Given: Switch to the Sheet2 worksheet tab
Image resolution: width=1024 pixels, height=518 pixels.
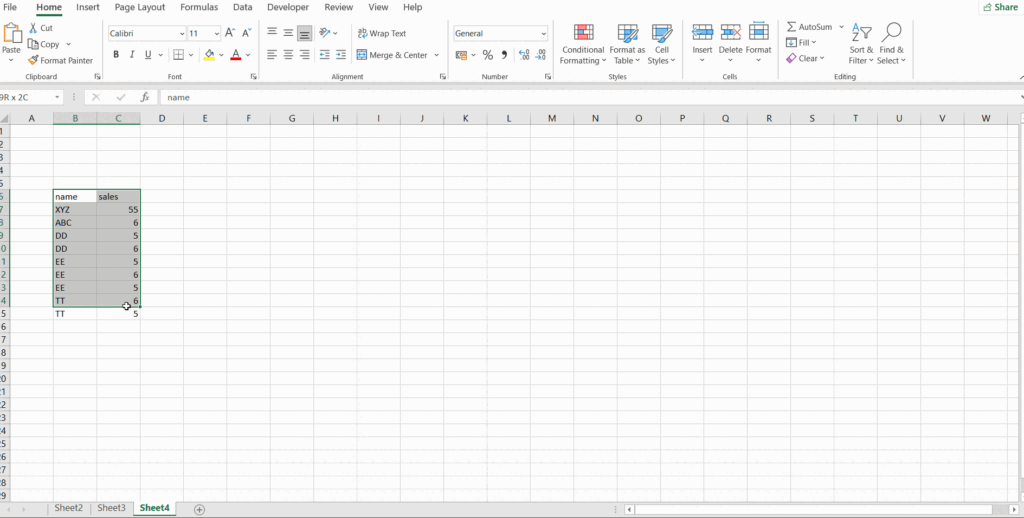Looking at the screenshot, I should click(68, 508).
